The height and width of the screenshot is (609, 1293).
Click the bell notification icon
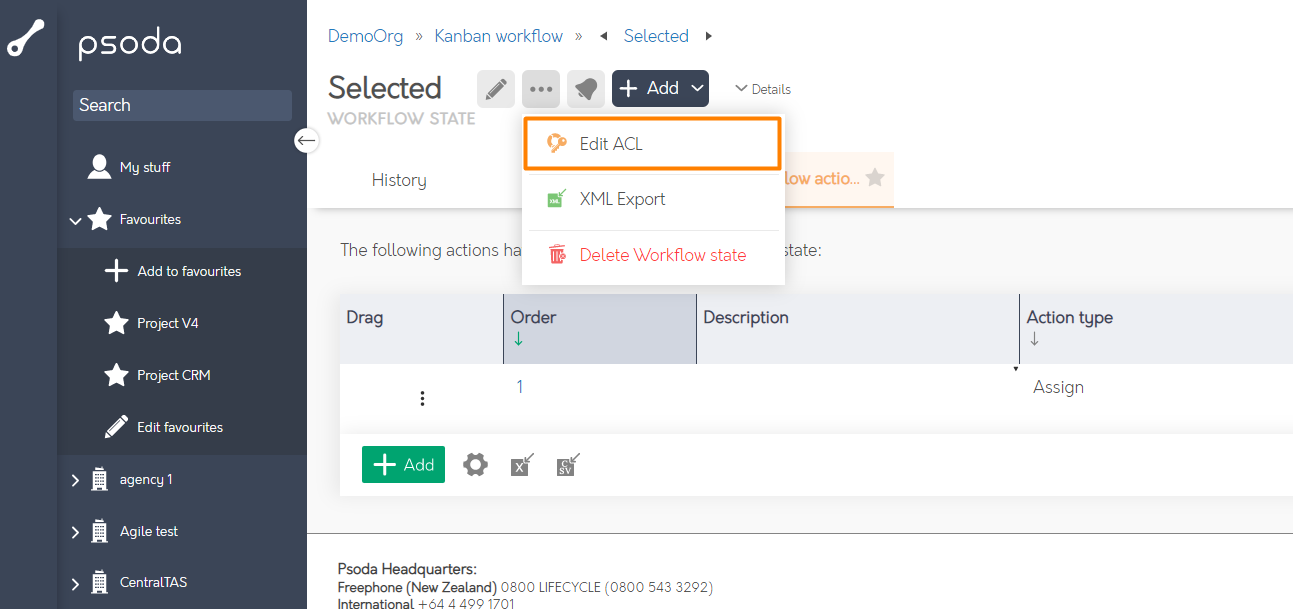coord(586,88)
